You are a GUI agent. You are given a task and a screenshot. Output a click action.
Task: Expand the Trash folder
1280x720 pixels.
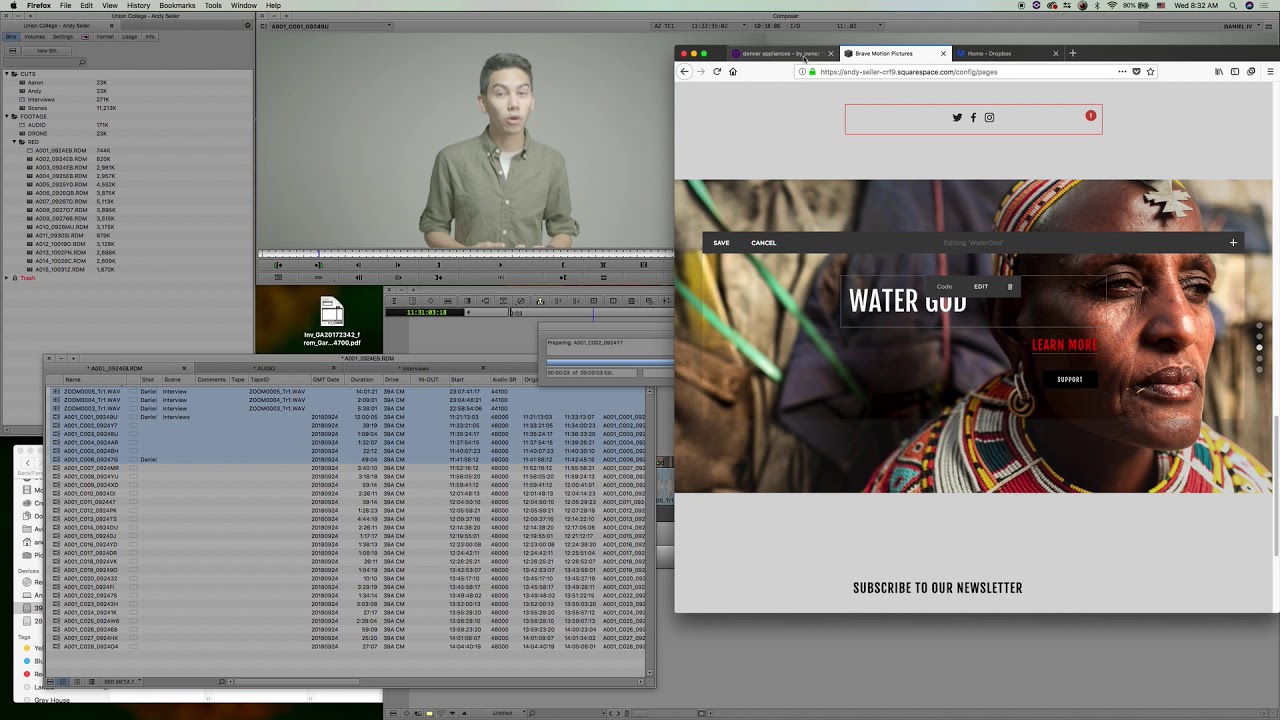coord(7,278)
